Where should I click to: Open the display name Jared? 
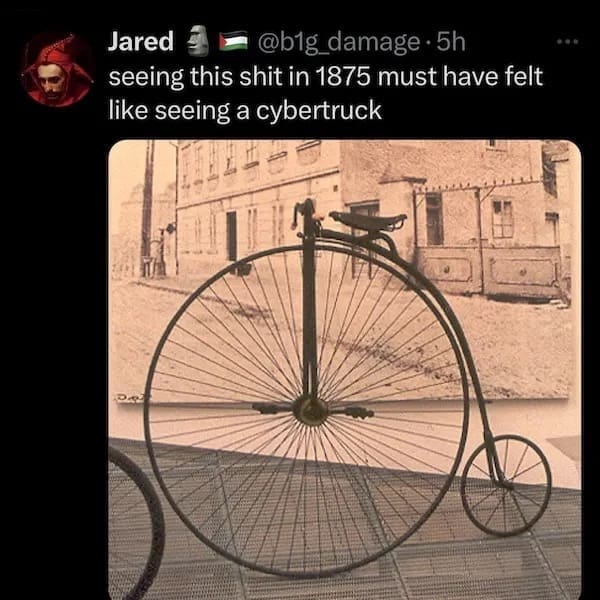tap(141, 41)
